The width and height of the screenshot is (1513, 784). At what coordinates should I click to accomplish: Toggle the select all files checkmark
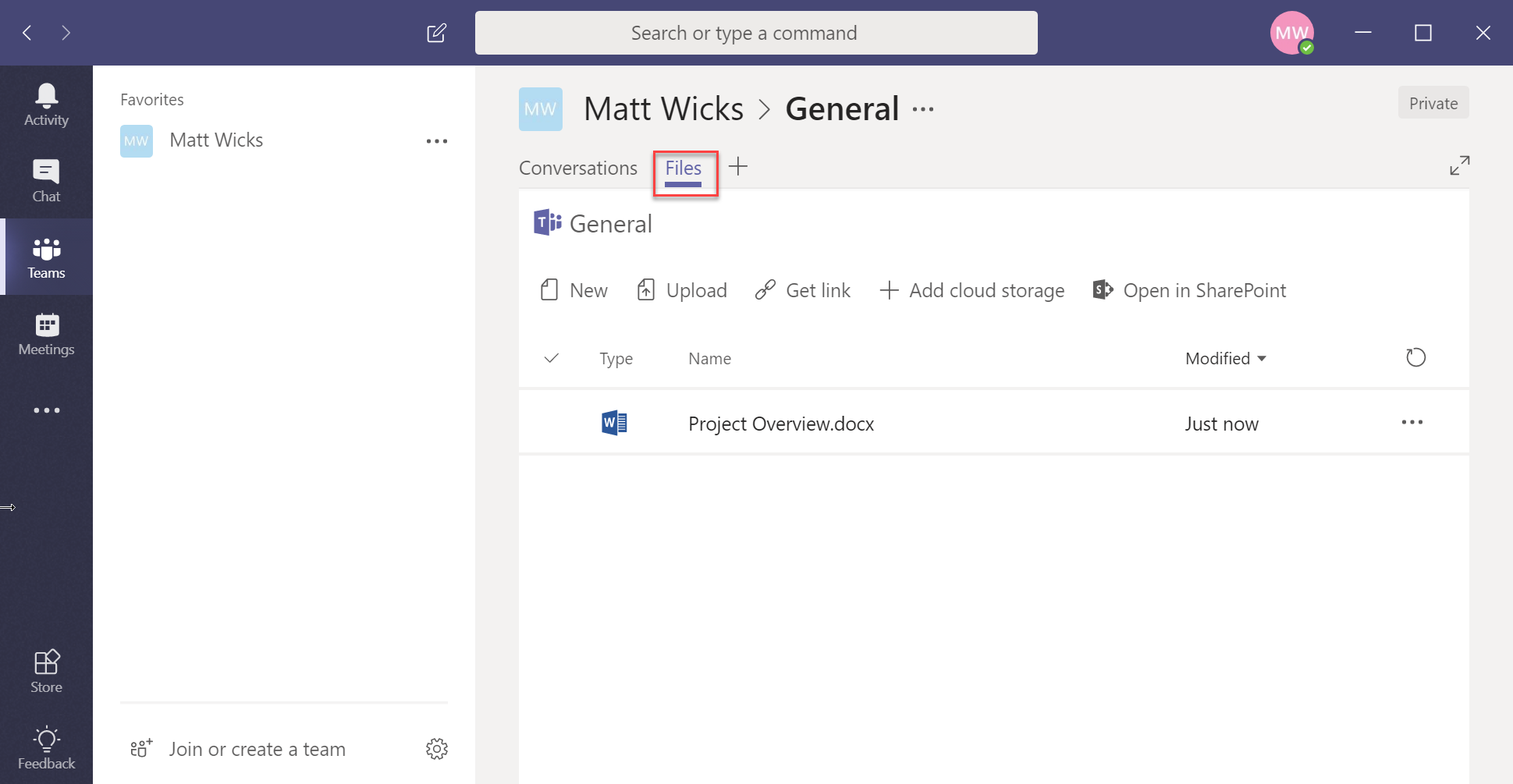[x=551, y=358]
